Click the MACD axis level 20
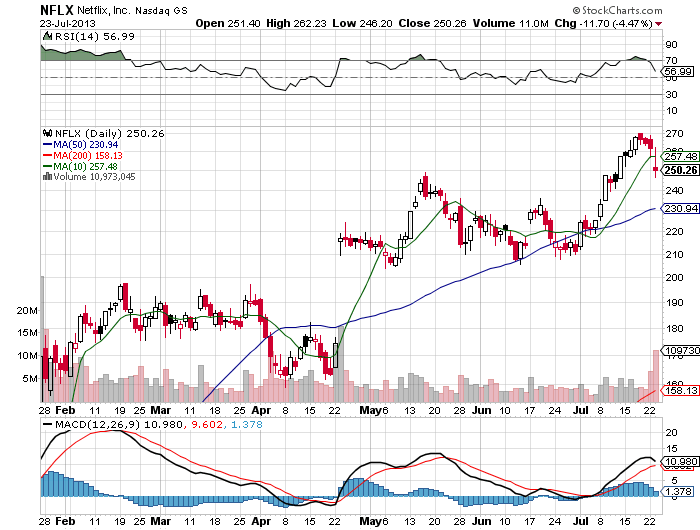 click(671, 432)
